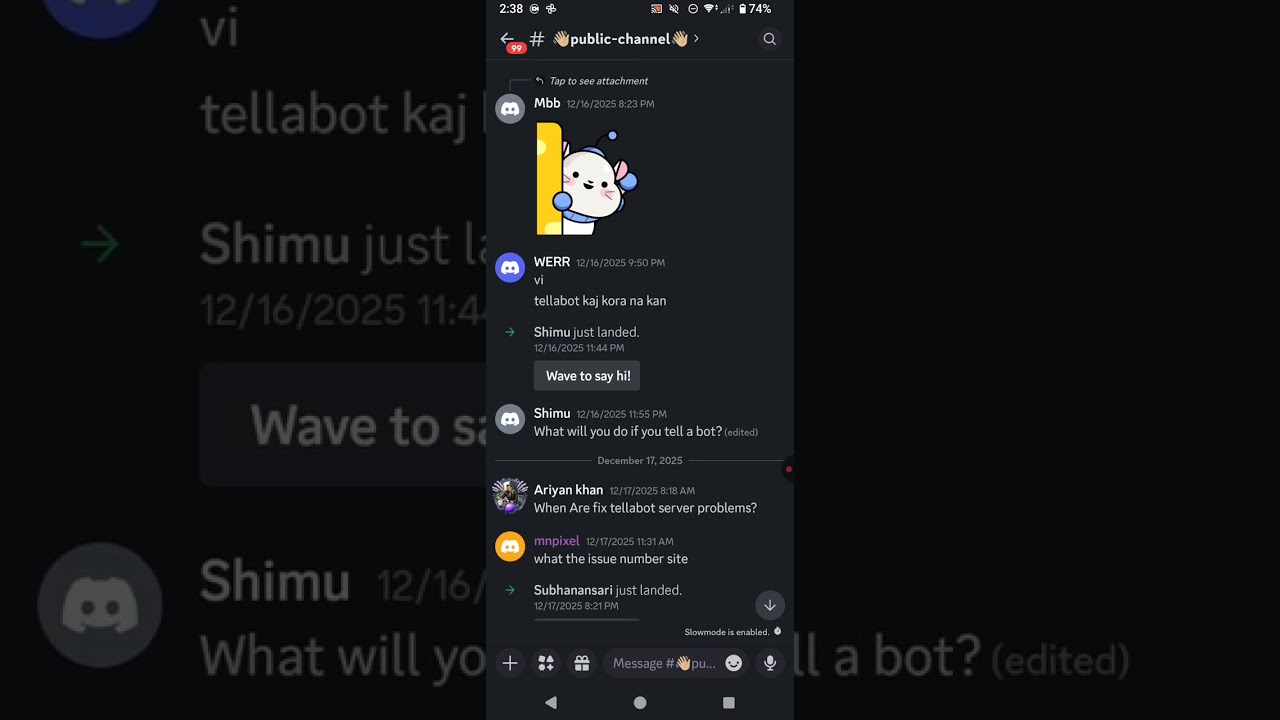
Task: Open the plus attachment menu
Action: click(x=510, y=663)
